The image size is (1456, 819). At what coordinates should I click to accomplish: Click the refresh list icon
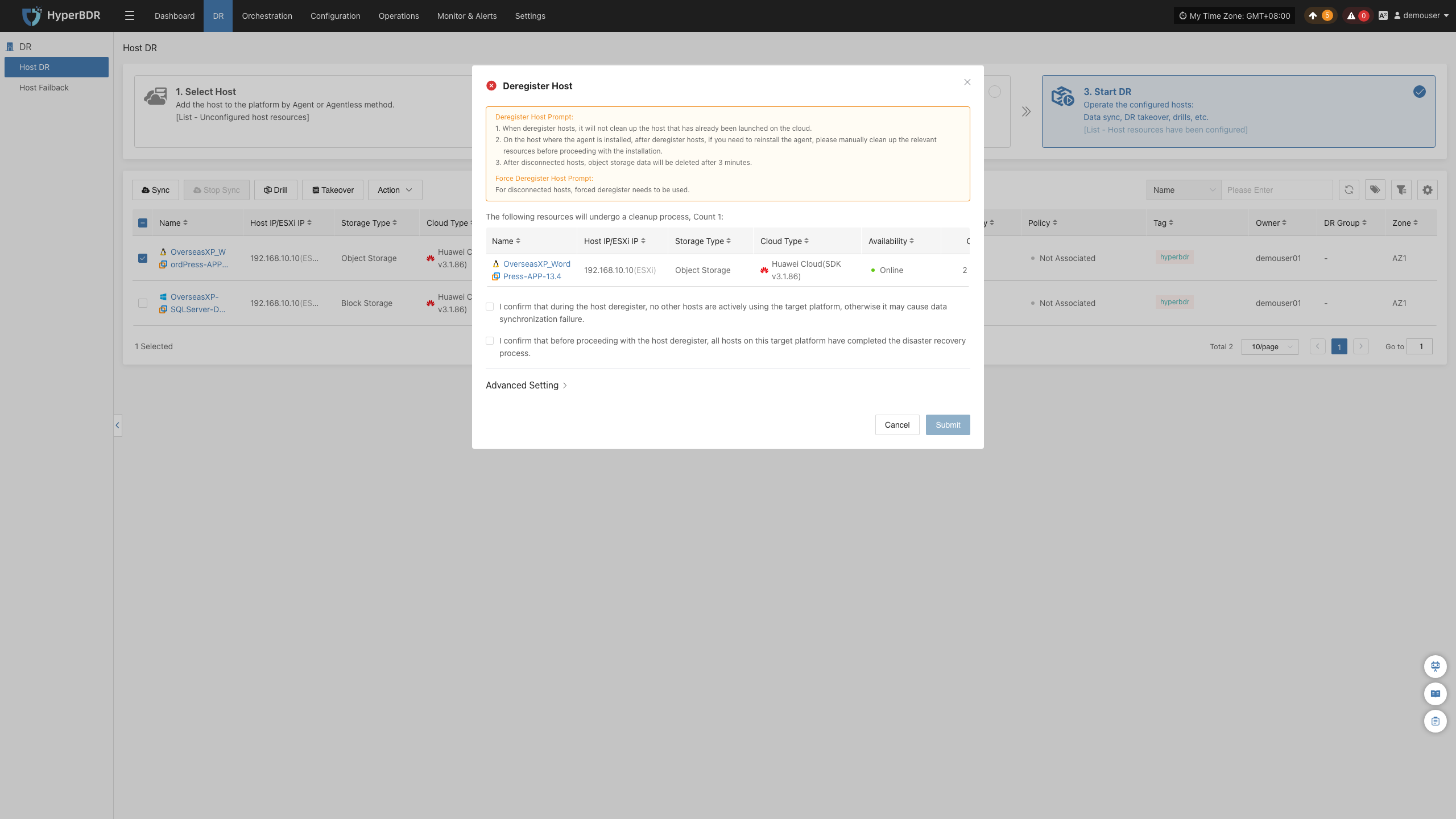pos(1349,190)
